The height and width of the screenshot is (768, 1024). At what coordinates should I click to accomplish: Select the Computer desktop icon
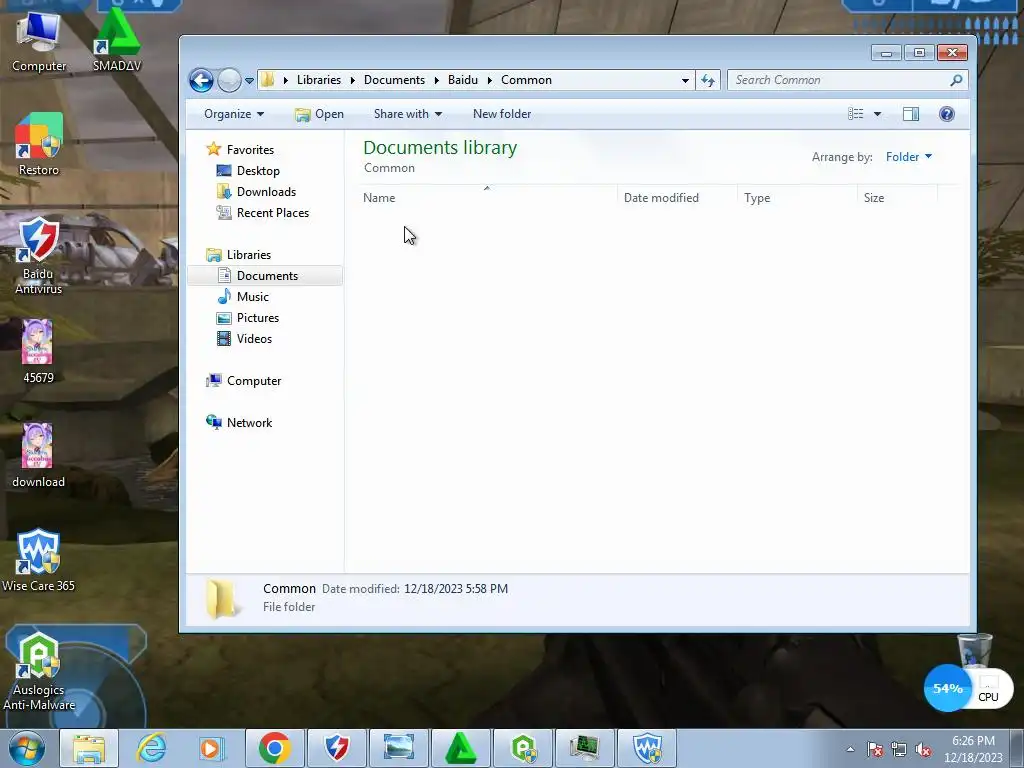point(39,42)
